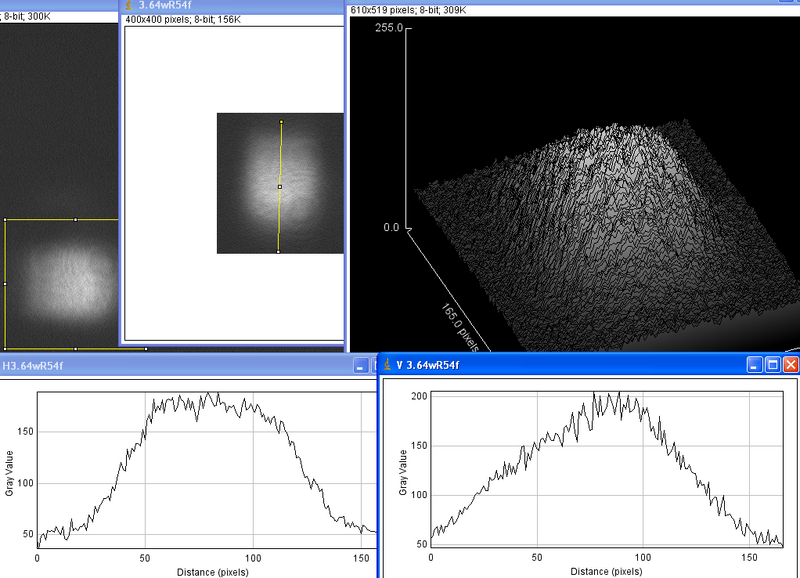Grab the center handle of the yellow line selection
The height and width of the screenshot is (578, 800).
[x=280, y=187]
